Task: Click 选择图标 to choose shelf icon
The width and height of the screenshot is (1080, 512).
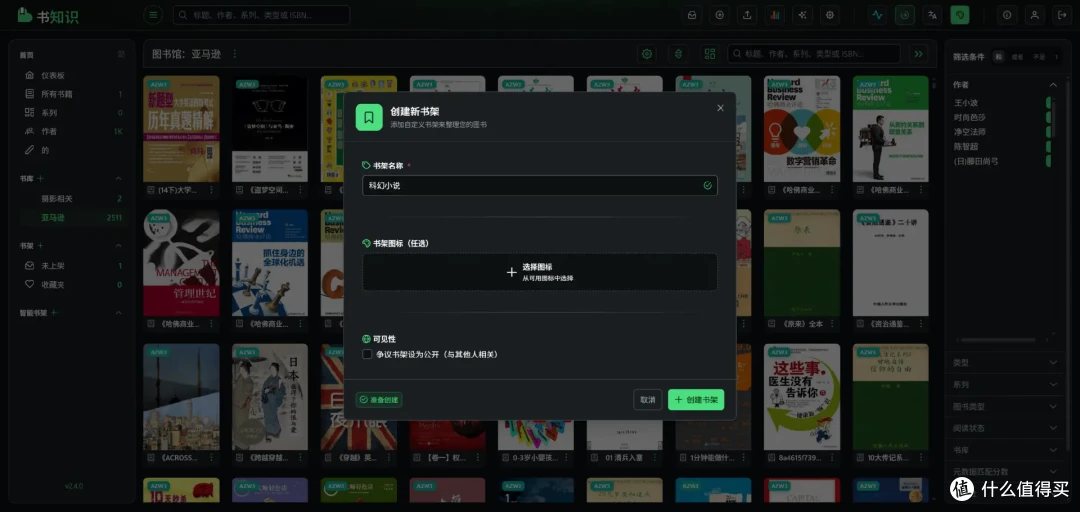Action: point(539,272)
